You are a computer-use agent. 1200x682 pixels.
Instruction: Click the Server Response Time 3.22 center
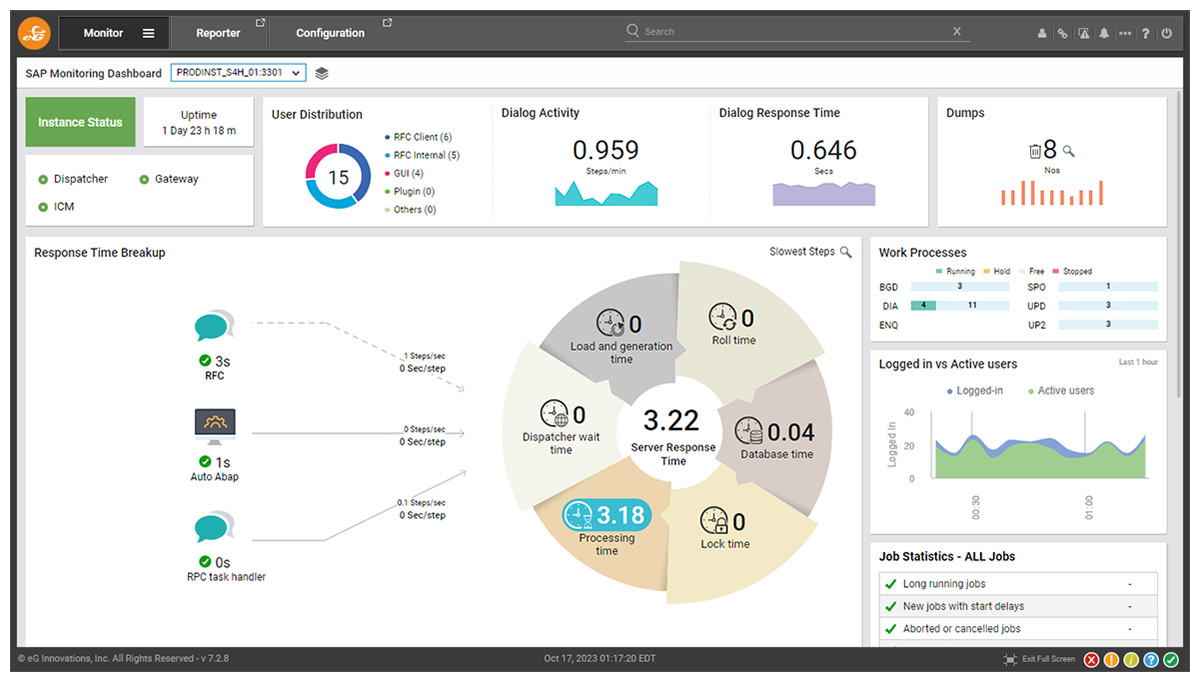[x=672, y=432]
